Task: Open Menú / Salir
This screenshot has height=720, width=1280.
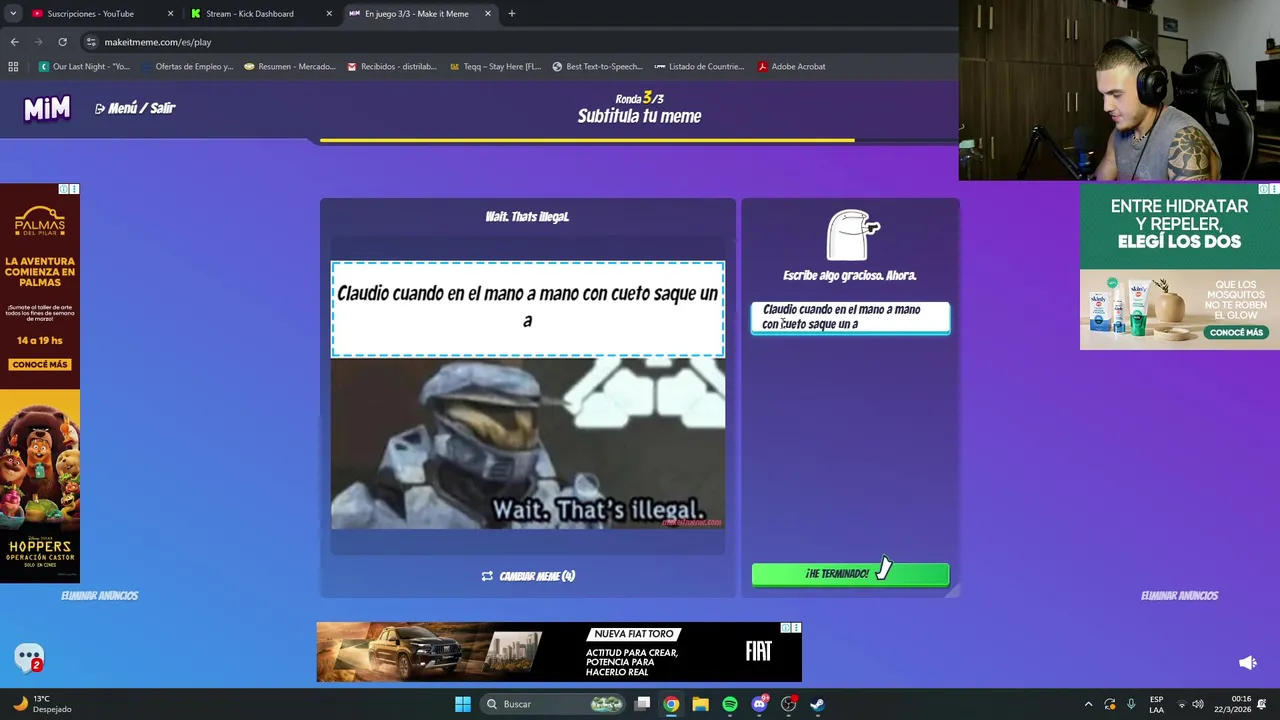Action: (x=135, y=108)
